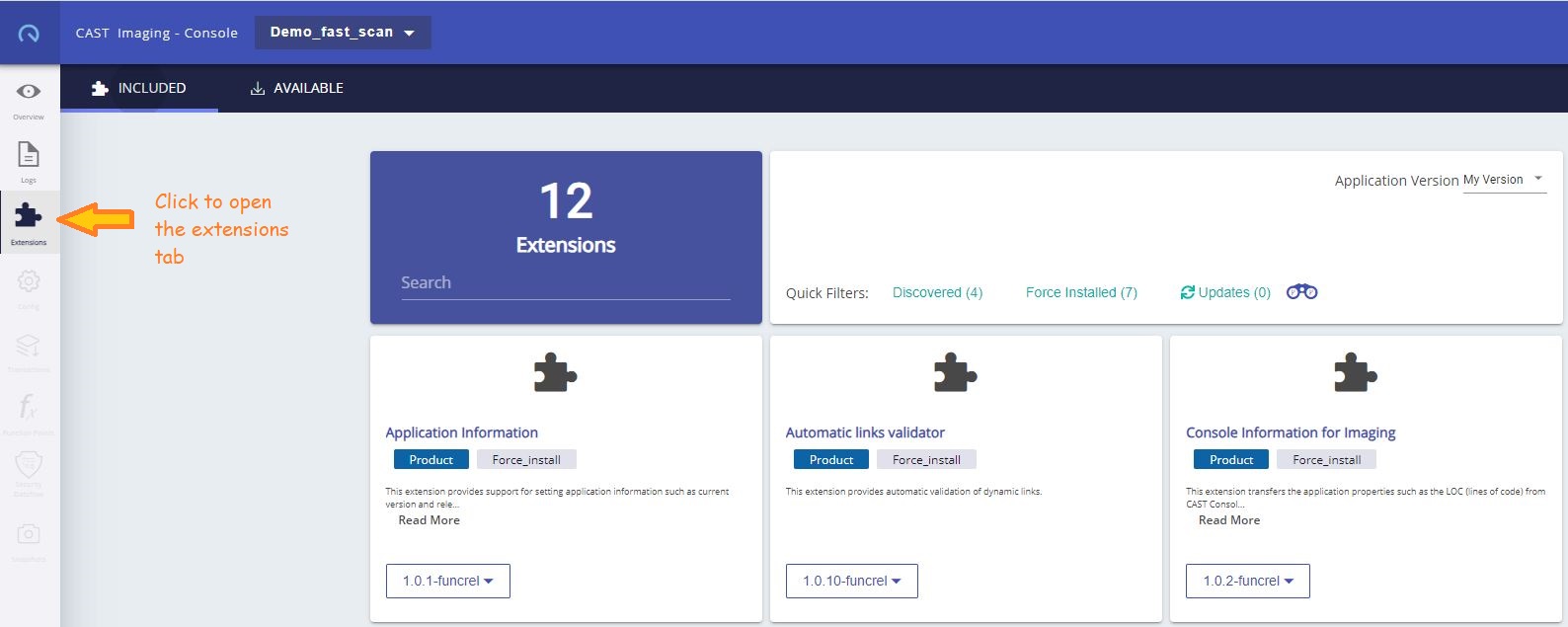The image size is (1568, 627).
Task: Open the Transactions icon in sidebar
Action: (x=29, y=345)
